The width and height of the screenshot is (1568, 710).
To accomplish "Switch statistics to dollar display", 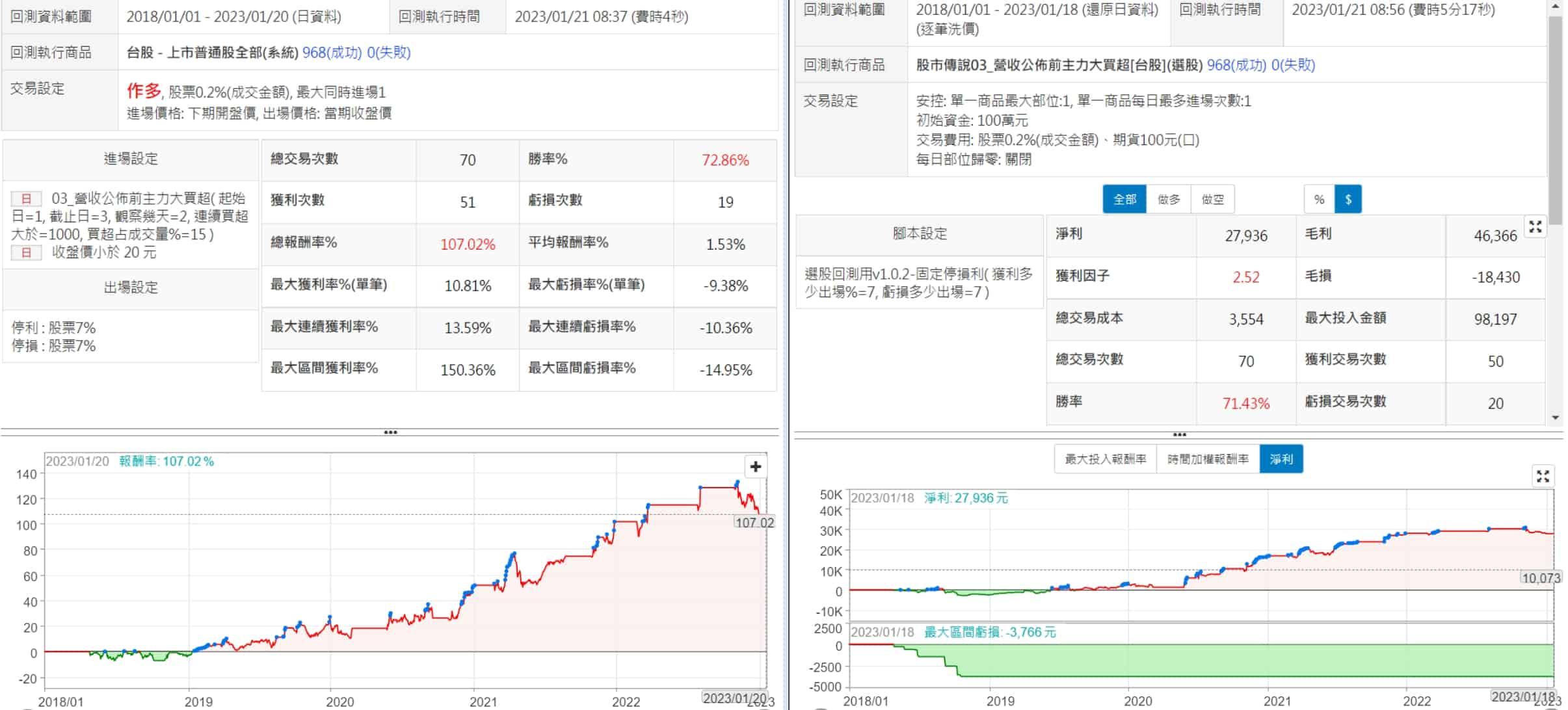I will pos(1348,200).
